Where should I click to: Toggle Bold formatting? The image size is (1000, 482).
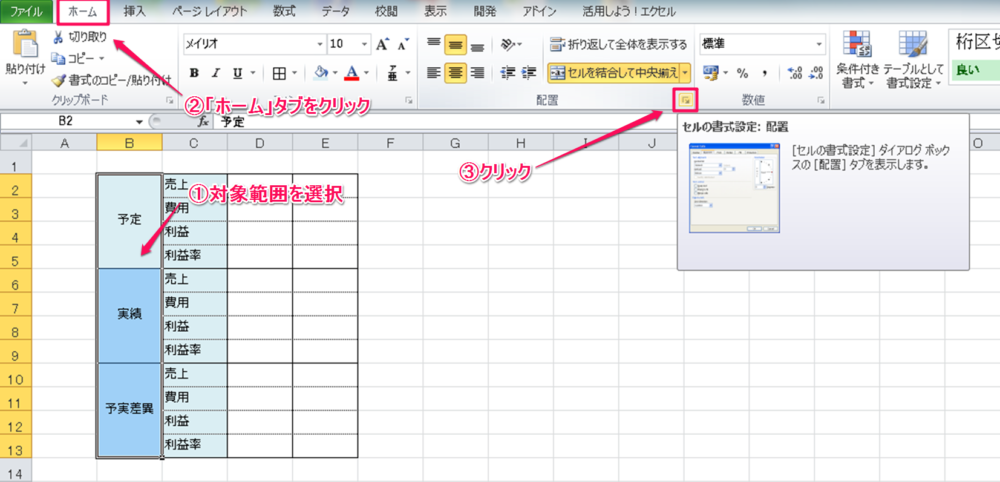point(194,73)
